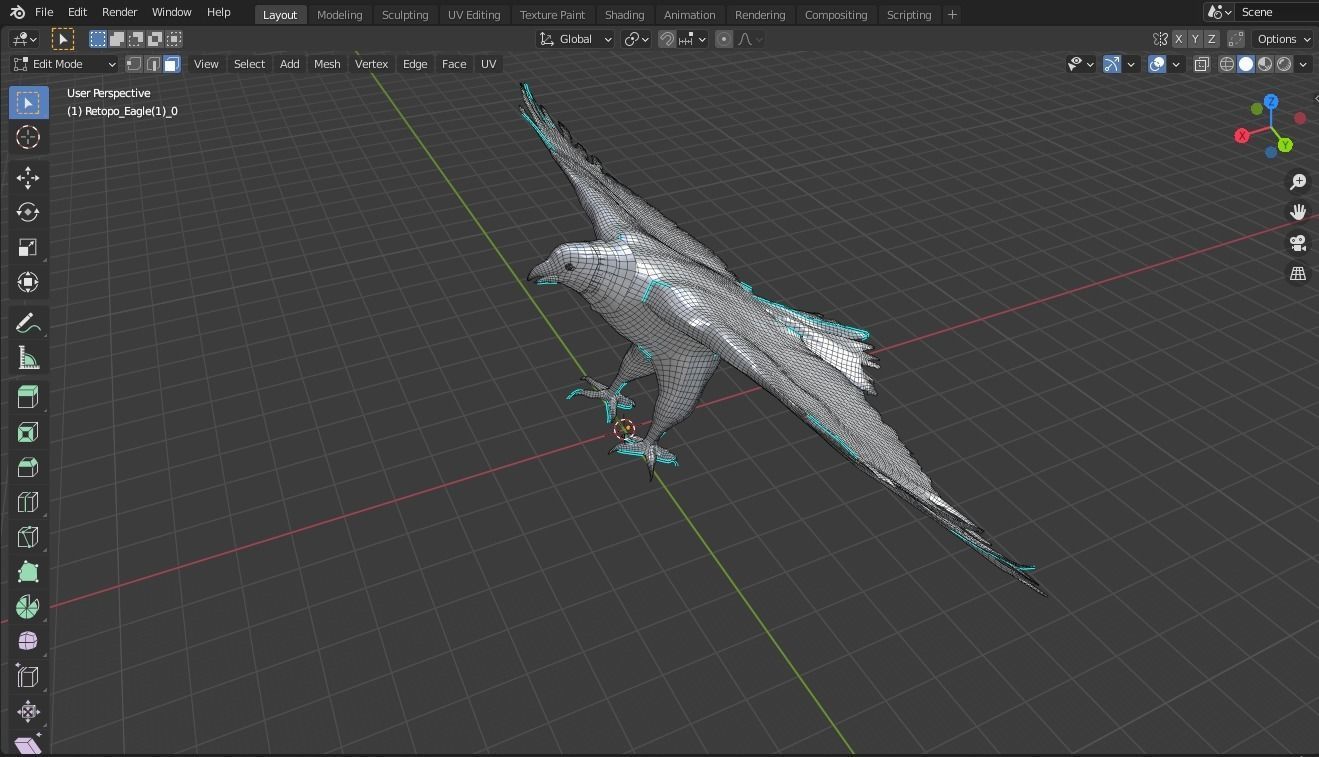Click the Tweak active tool icon
This screenshot has height=757, width=1319.
point(63,39)
